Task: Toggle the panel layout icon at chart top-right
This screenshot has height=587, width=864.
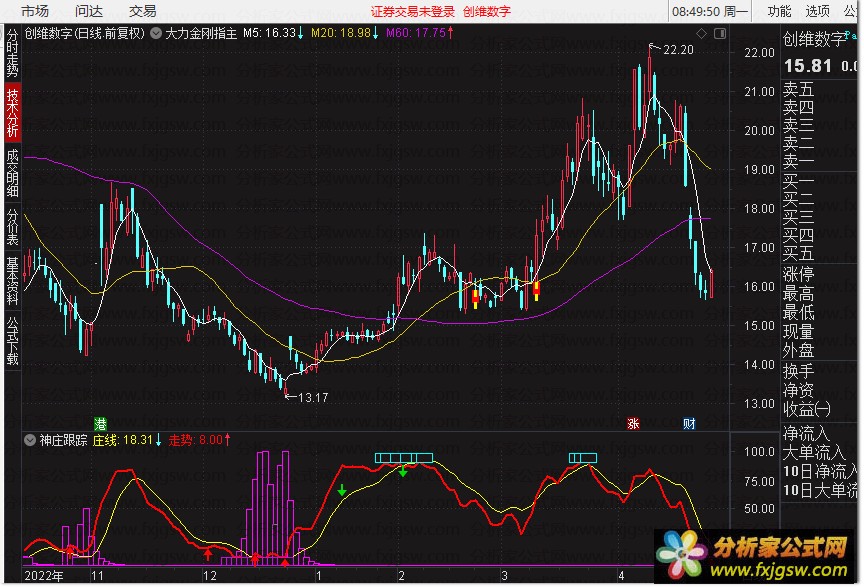Action: [x=720, y=34]
